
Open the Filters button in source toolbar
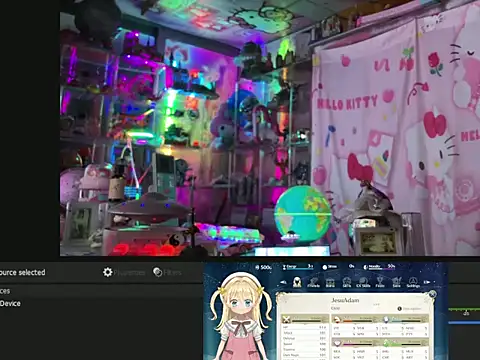pyautogui.click(x=167, y=272)
